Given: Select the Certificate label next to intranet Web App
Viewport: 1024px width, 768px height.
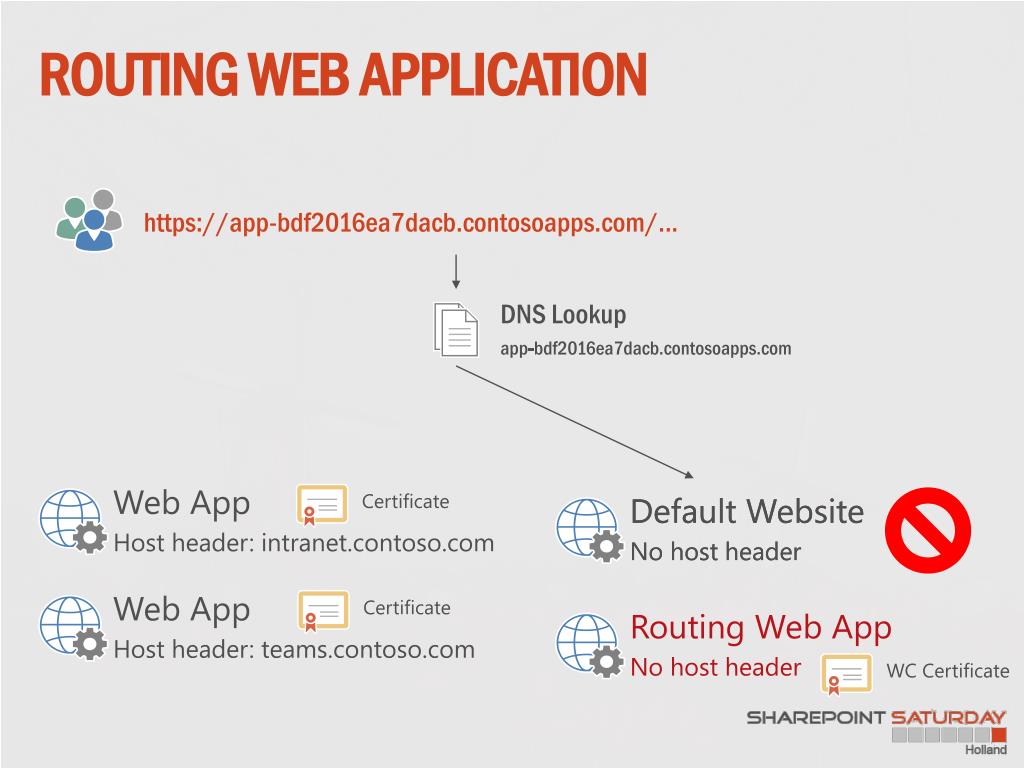Looking at the screenshot, I should pyautogui.click(x=406, y=502).
